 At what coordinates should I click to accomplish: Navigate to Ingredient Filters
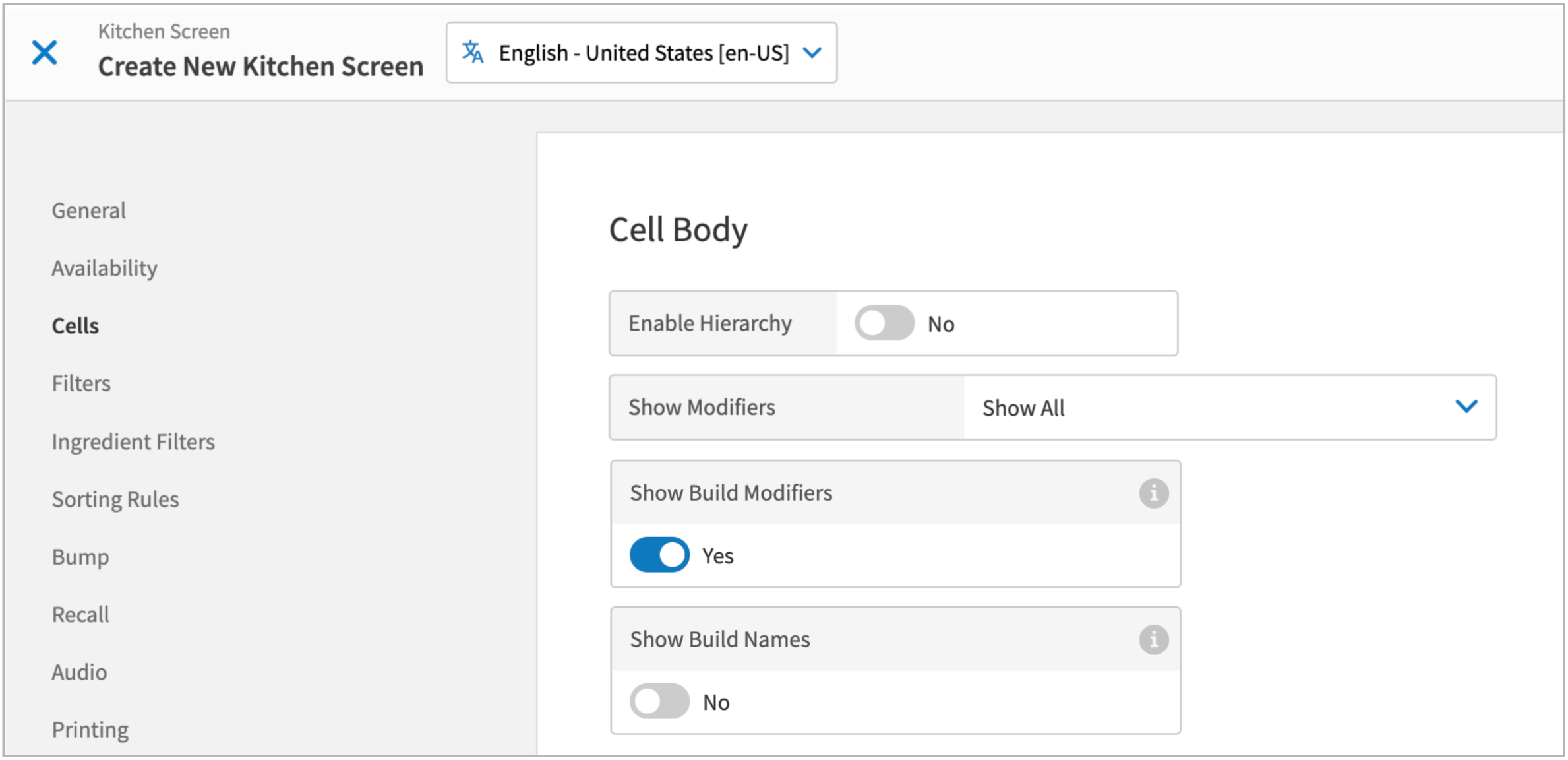click(133, 441)
